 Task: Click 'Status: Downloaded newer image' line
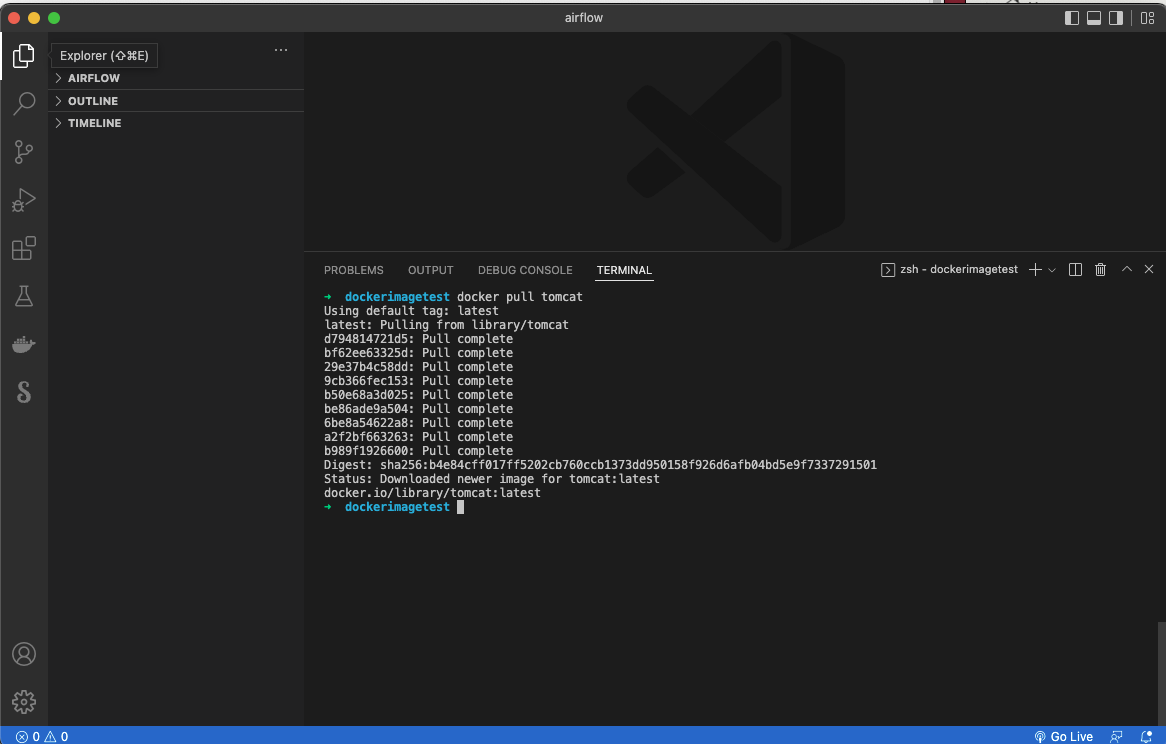(x=492, y=479)
